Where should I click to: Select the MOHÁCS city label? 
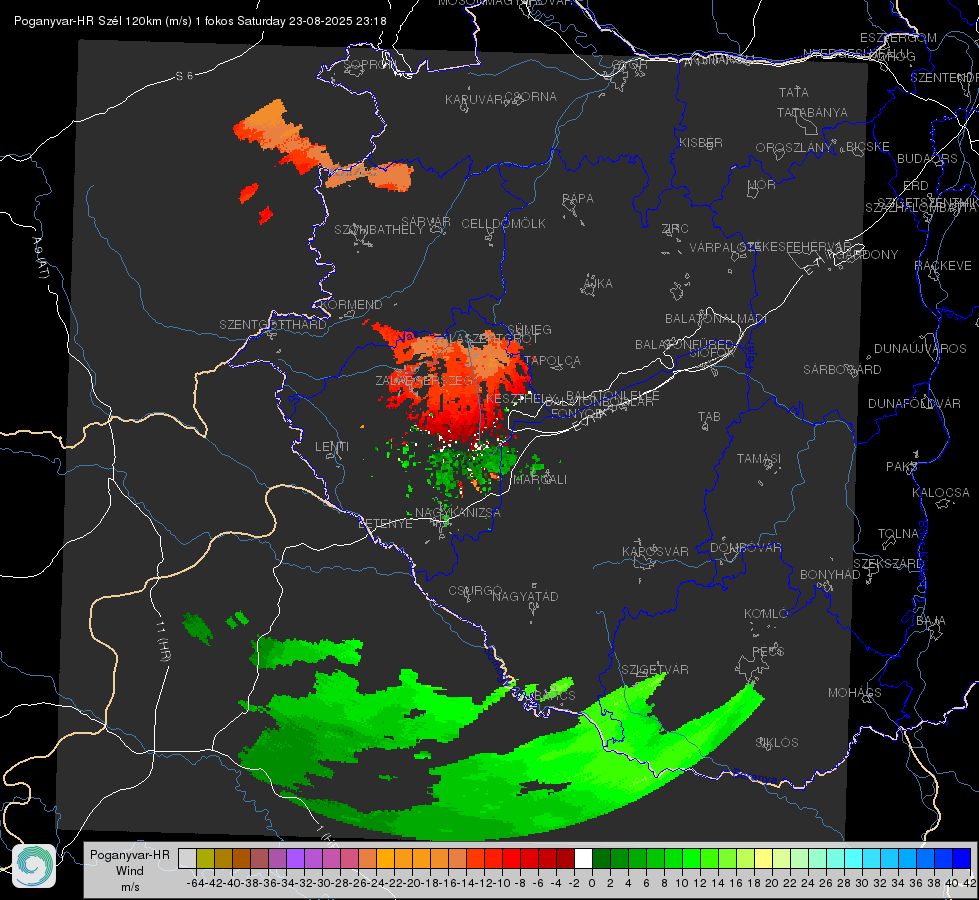click(854, 693)
